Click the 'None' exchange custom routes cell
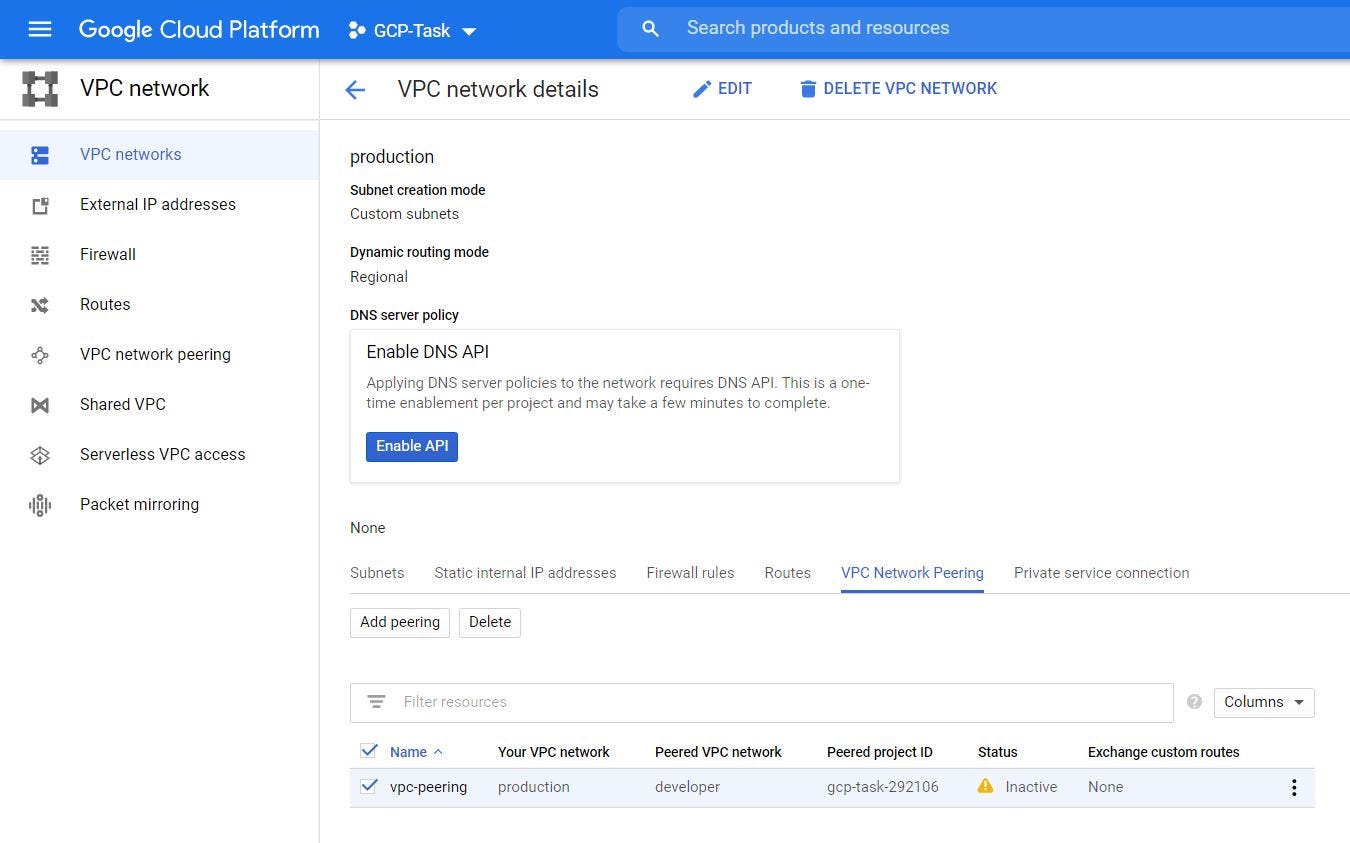1350x843 pixels. click(1105, 787)
